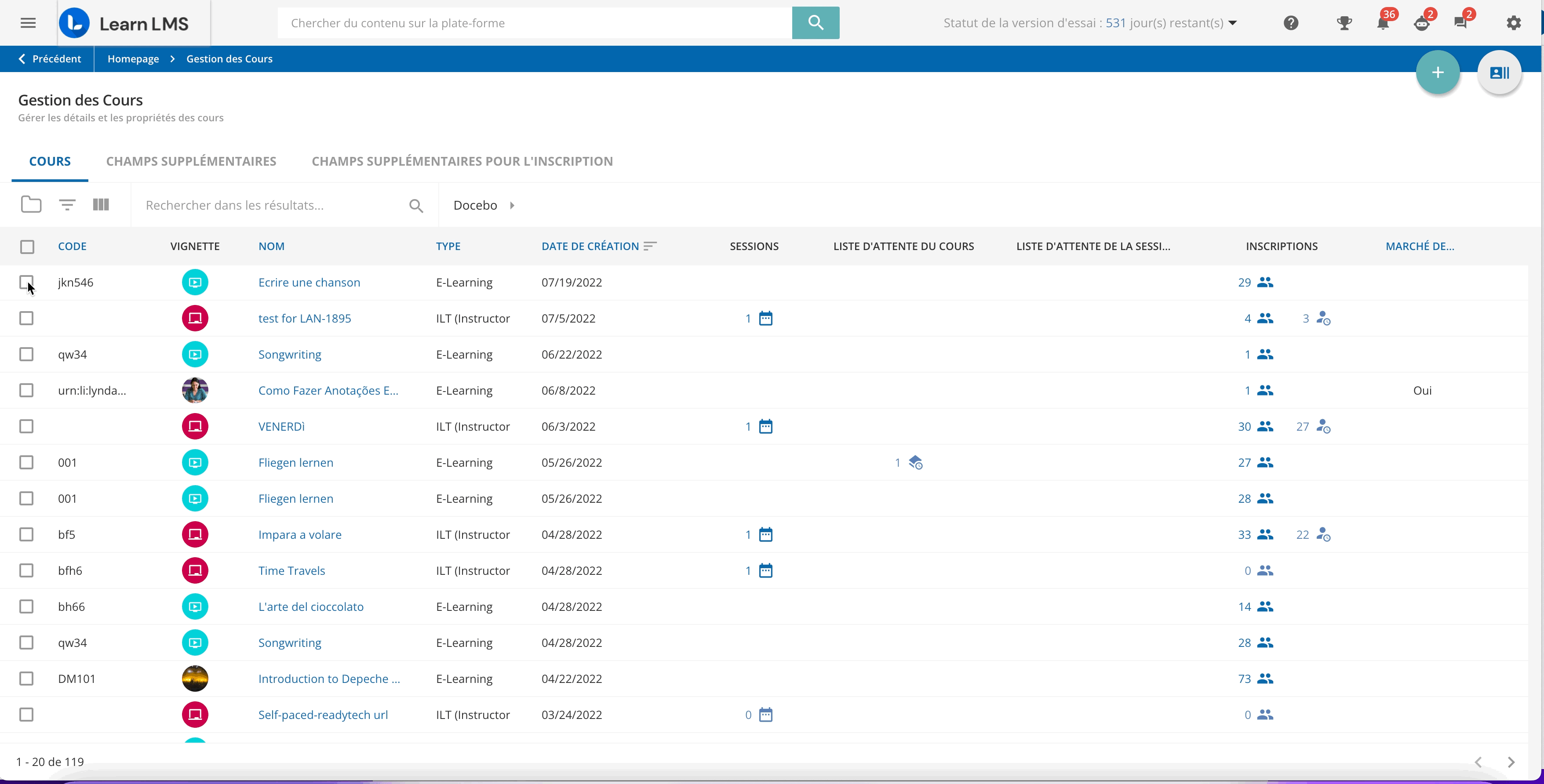Image resolution: width=1544 pixels, height=784 pixels.
Task: Sort by the Code column header
Action: tap(72, 246)
